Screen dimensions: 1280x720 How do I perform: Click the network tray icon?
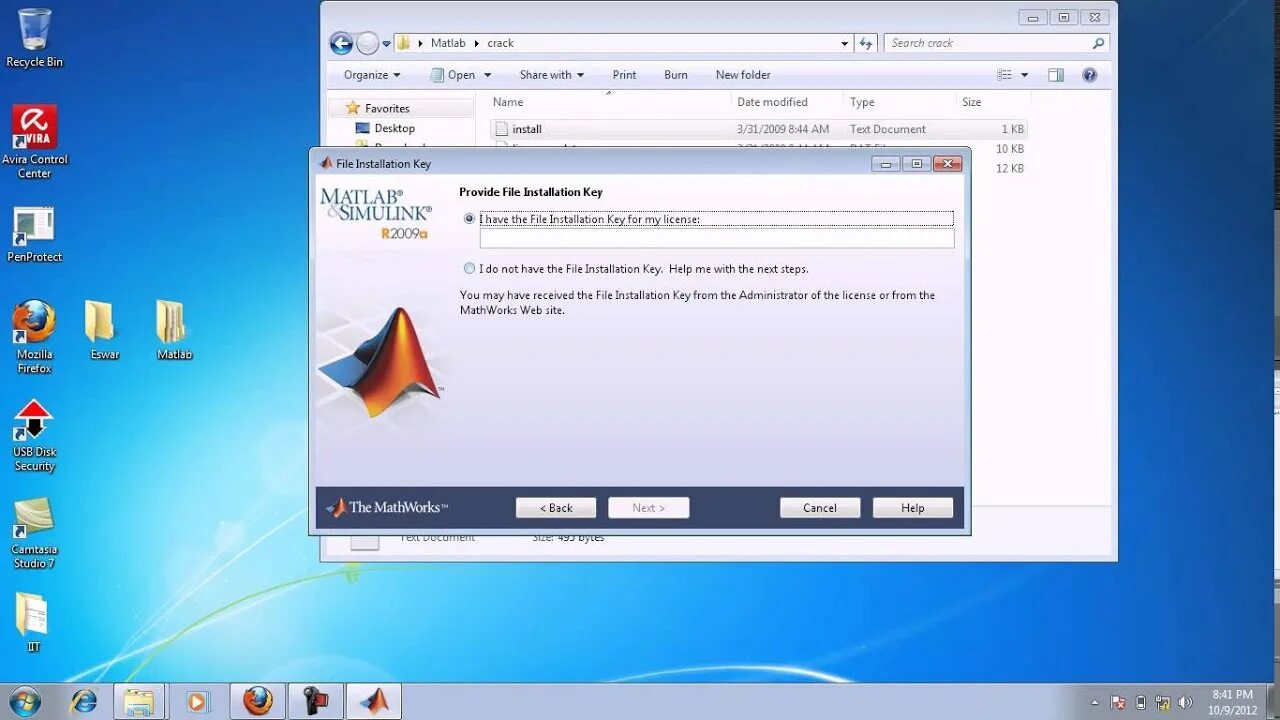pyautogui.click(x=1163, y=702)
